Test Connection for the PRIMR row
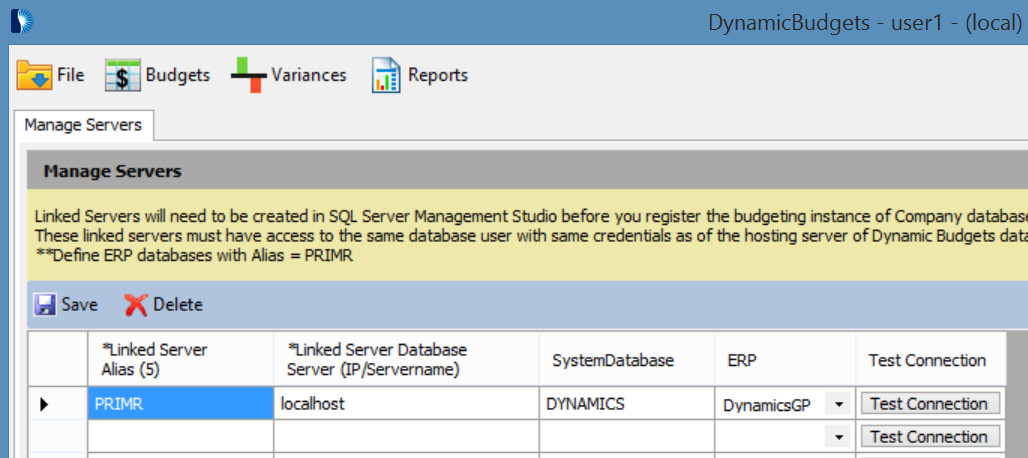 (930, 404)
